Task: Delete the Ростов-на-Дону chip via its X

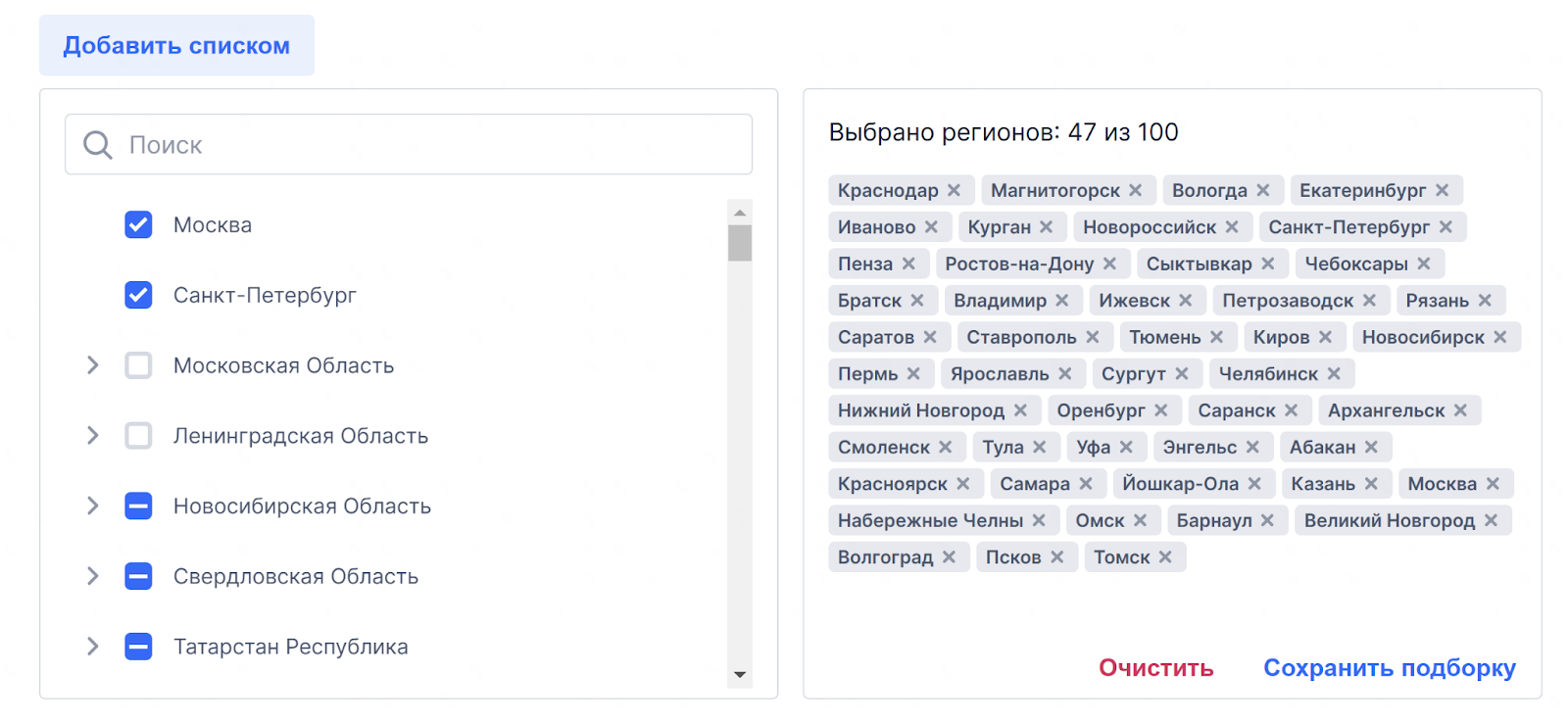Action: click(1109, 264)
